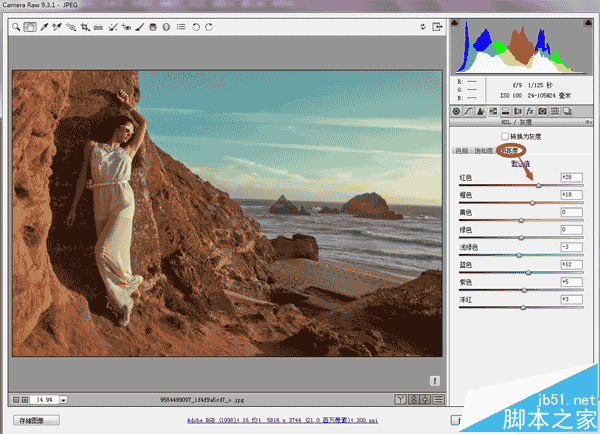
Task: Toggle highlight clipping warning in histogram
Action: (x=588, y=23)
